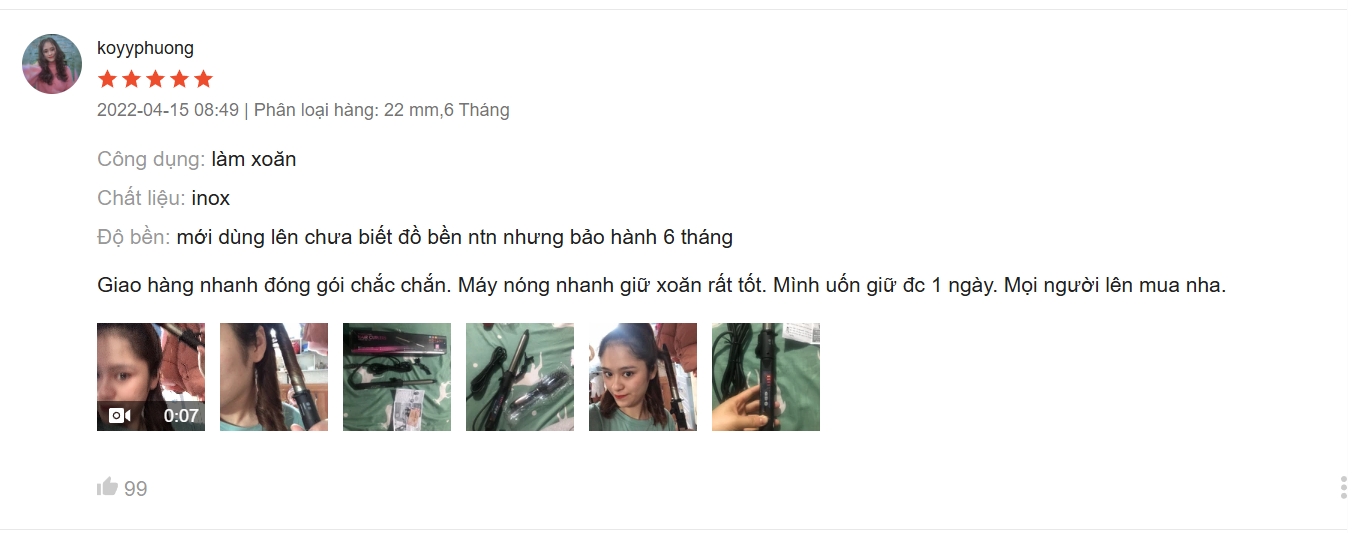The image size is (1368, 533).
Task: Click the 99 likes count
Action: [136, 488]
